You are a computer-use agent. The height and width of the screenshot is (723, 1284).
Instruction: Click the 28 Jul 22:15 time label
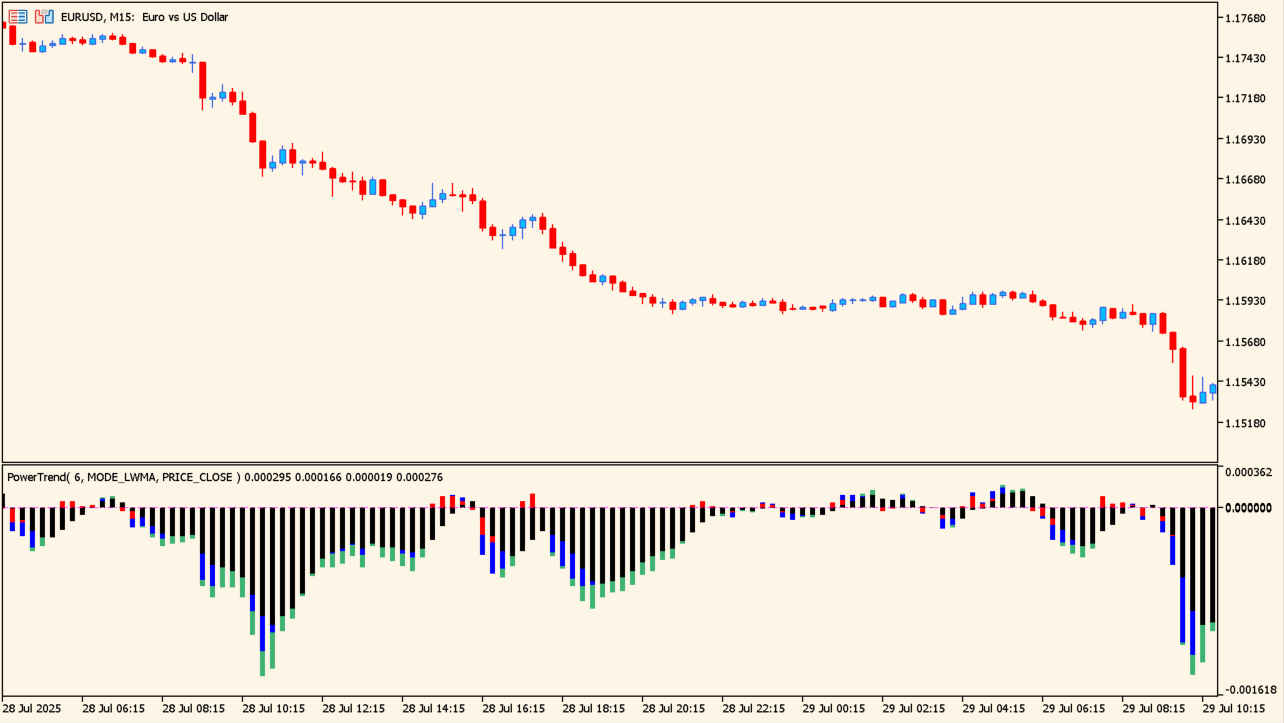[x=753, y=709]
